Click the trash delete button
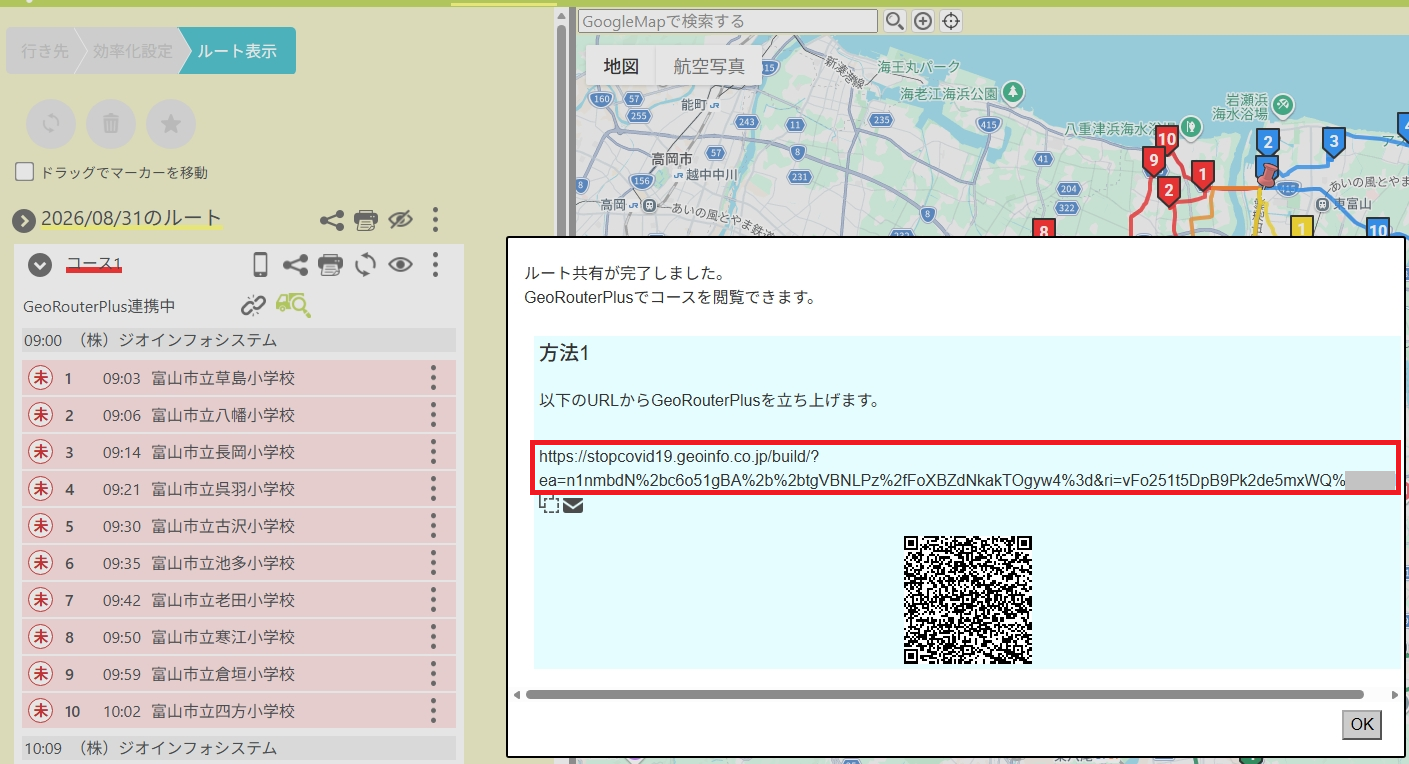 coord(111,124)
